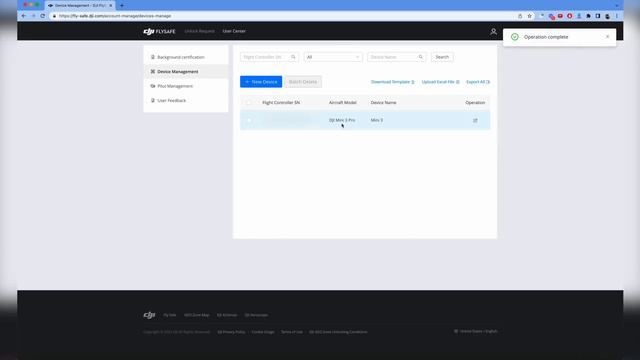Bookmark this page with the star icon
The image size is (640, 360).
(x=529, y=16)
